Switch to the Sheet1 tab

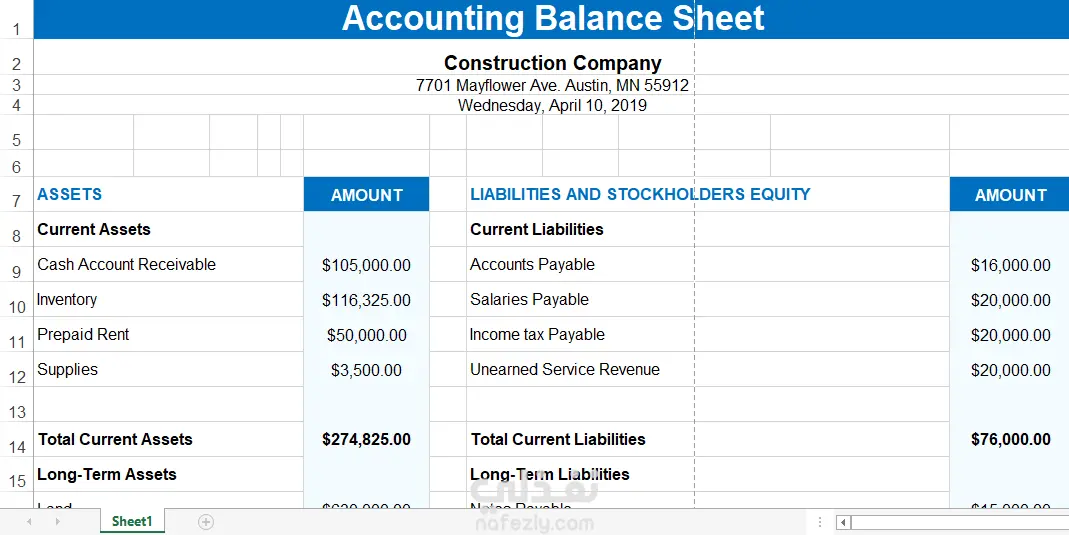click(132, 521)
